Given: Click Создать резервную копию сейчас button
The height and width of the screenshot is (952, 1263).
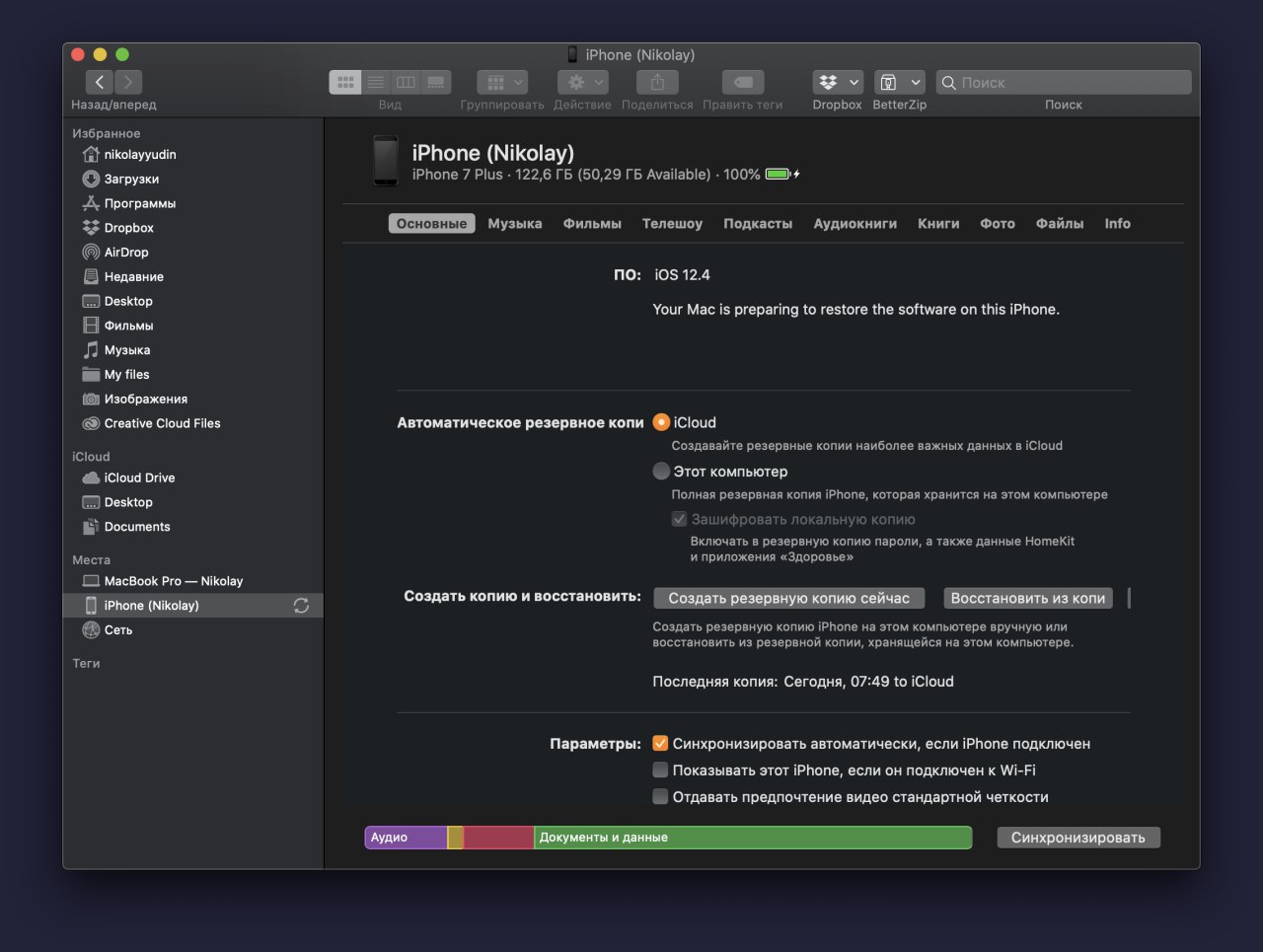Looking at the screenshot, I should click(x=788, y=598).
